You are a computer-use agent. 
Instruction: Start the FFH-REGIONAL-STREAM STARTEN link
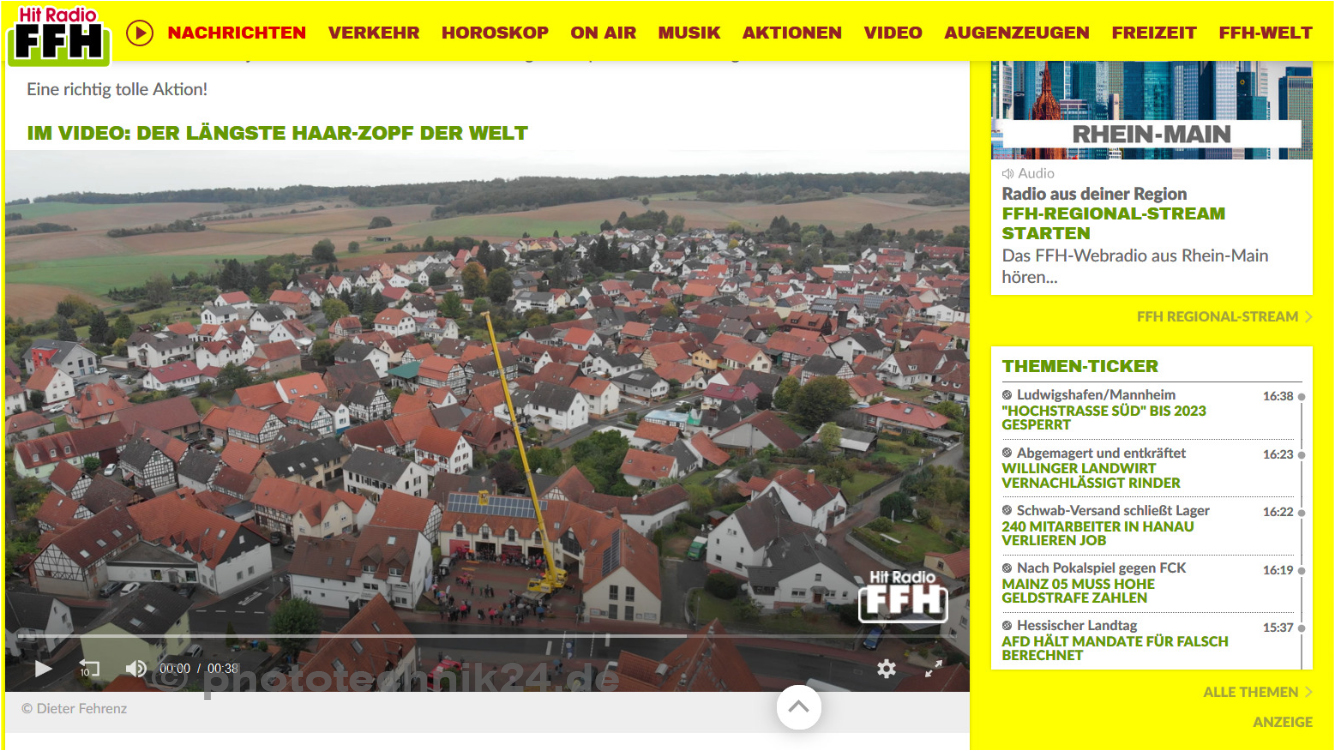coord(1113,223)
